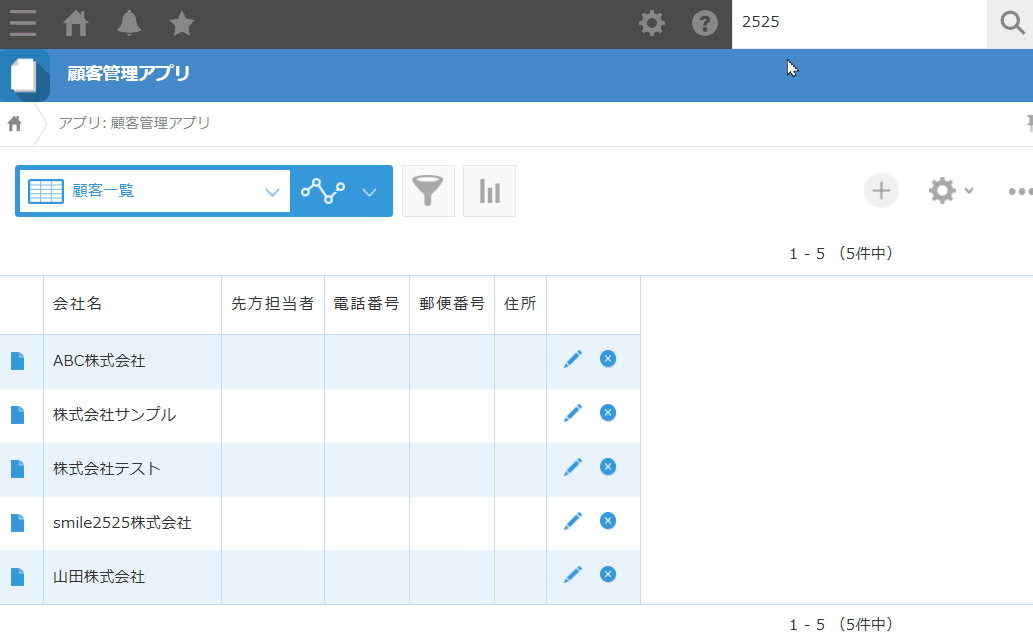The height and width of the screenshot is (642, 1033).
Task: Click the 株式会社テスト company name cell
Action: tap(132, 469)
